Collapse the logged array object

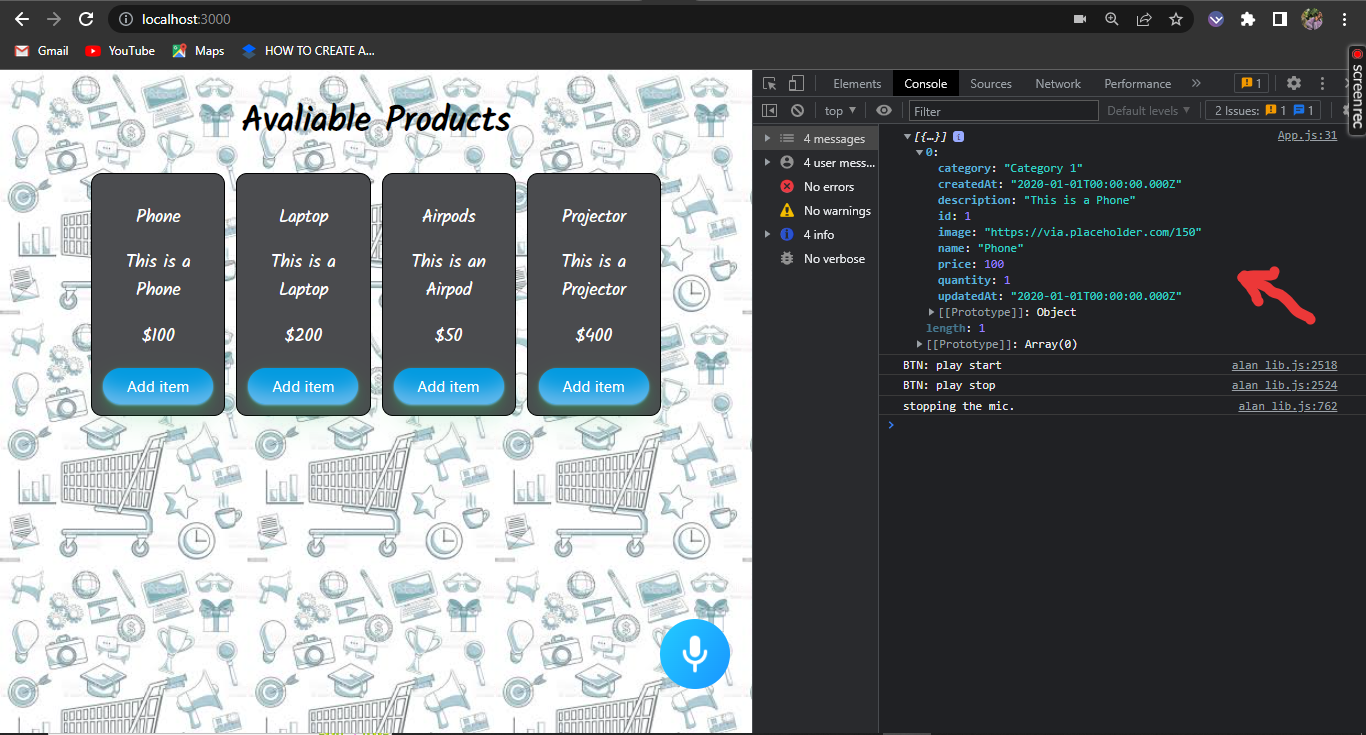point(907,137)
